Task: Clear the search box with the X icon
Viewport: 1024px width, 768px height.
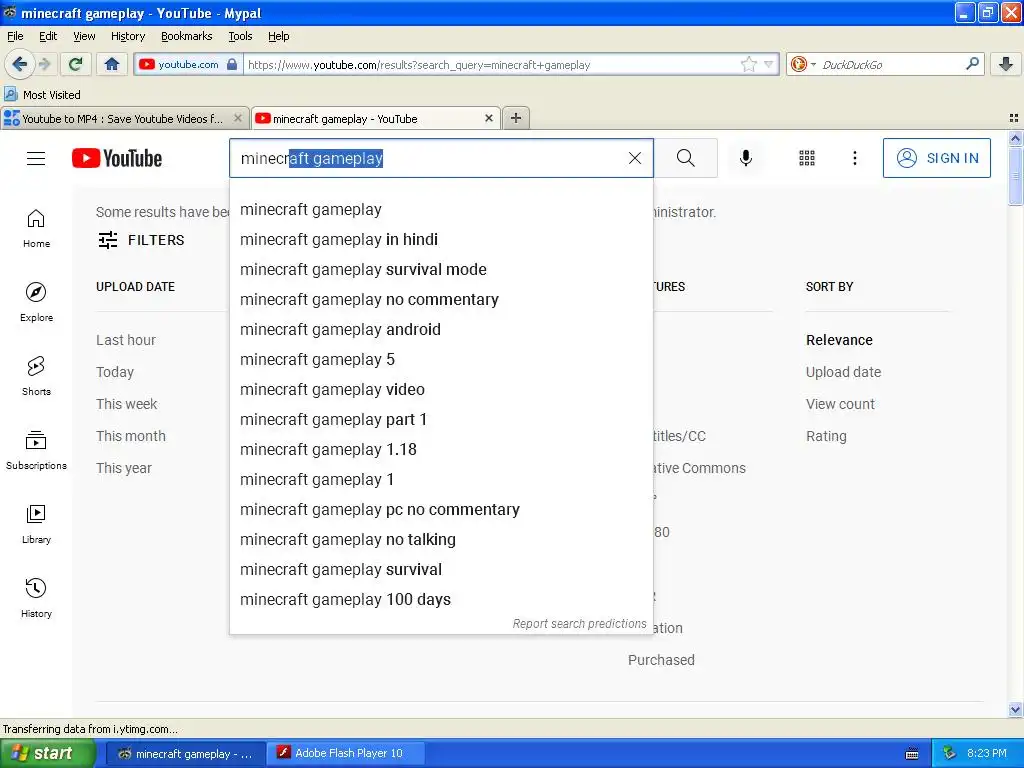Action: pos(635,158)
